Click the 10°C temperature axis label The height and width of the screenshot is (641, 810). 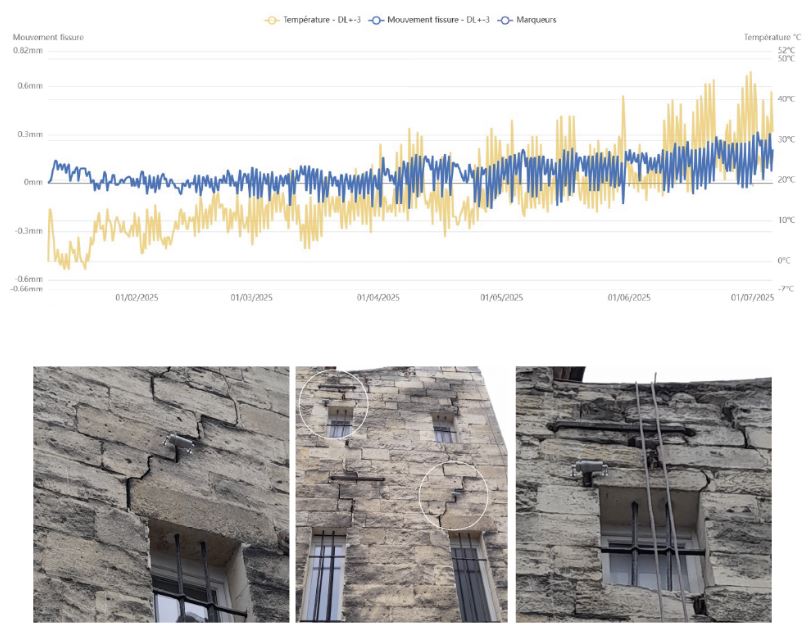[786, 220]
